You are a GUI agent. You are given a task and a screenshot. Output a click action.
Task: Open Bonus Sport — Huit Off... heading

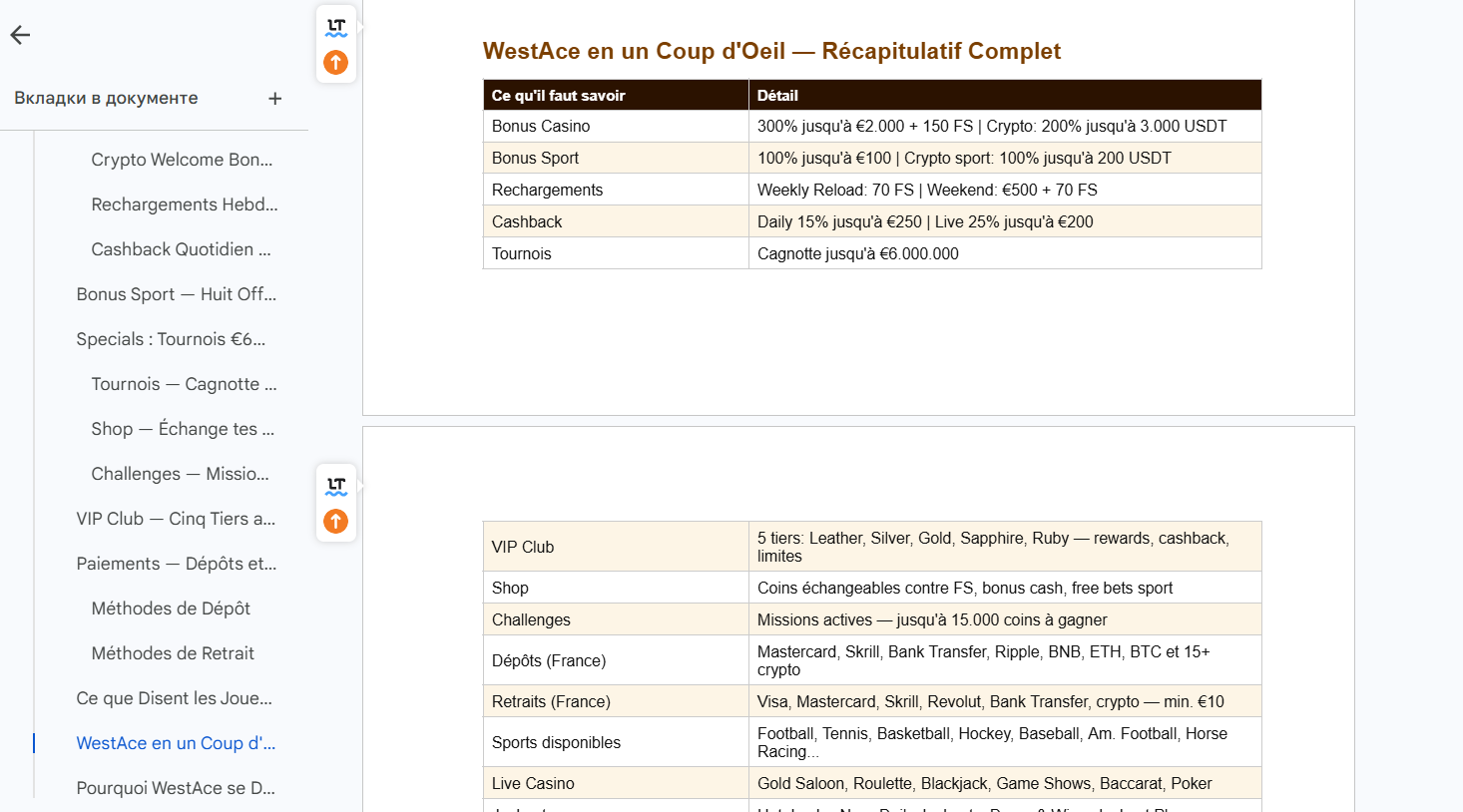[x=177, y=294]
